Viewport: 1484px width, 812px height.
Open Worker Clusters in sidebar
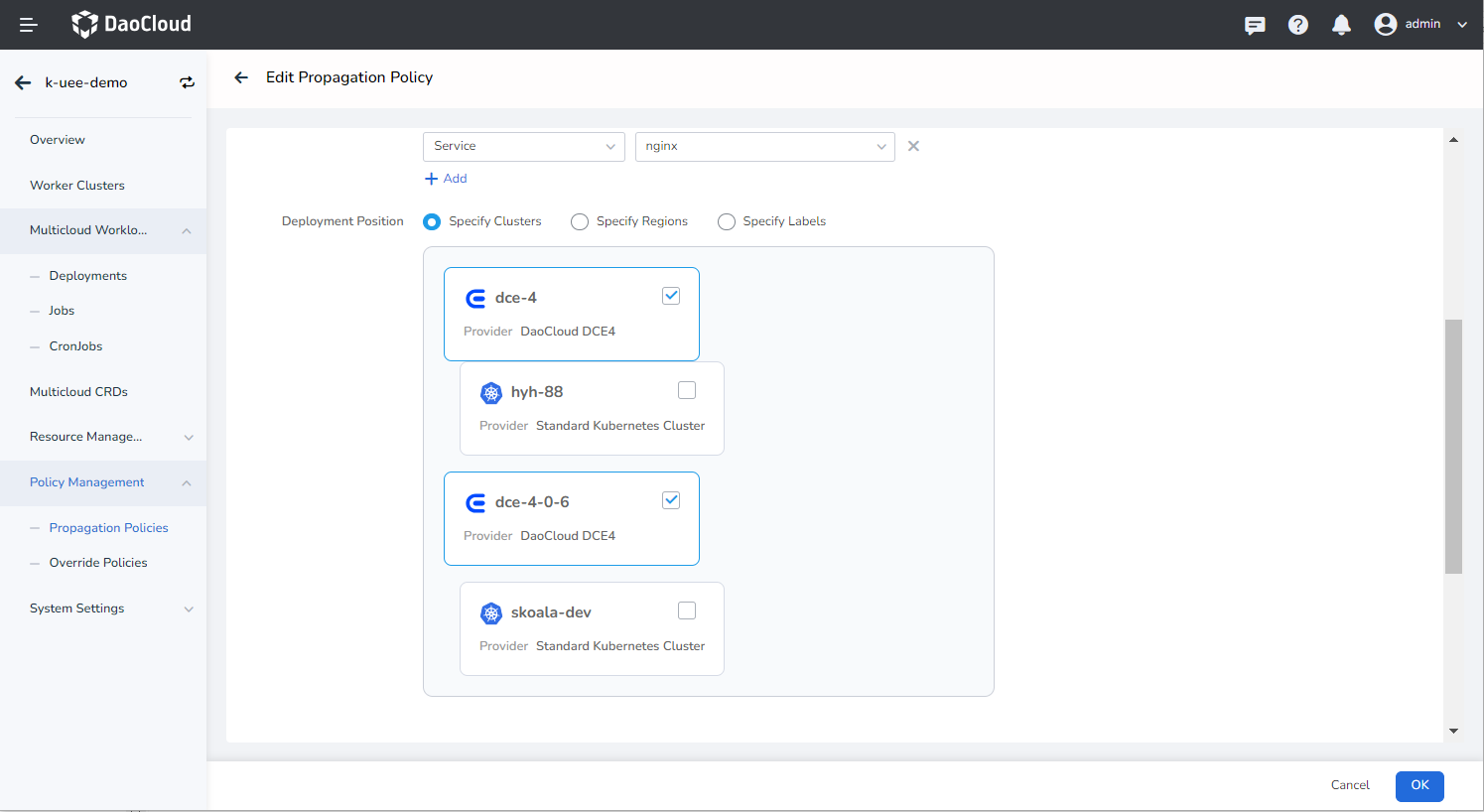point(77,186)
